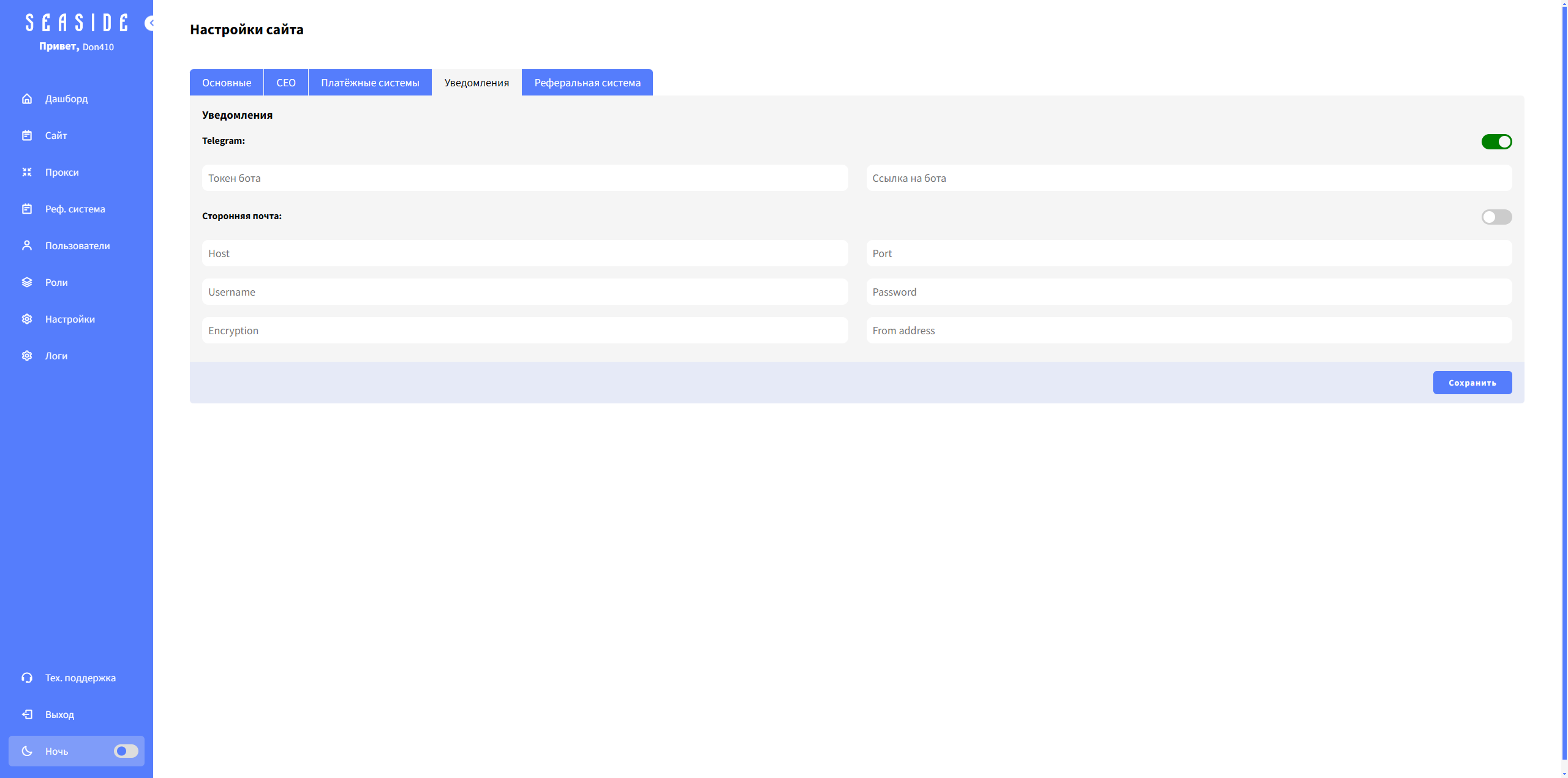Click the Токен бота input field
The height and width of the screenshot is (778, 1568).
pyautogui.click(x=525, y=178)
